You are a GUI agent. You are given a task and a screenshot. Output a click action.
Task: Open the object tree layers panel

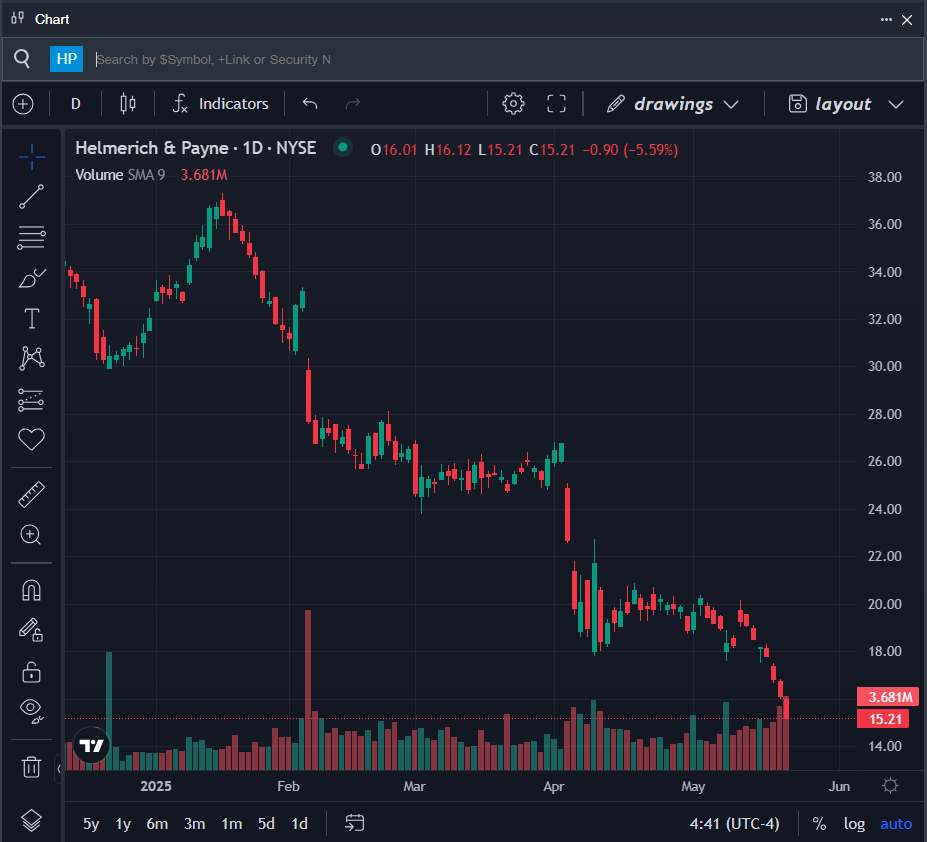(31, 820)
